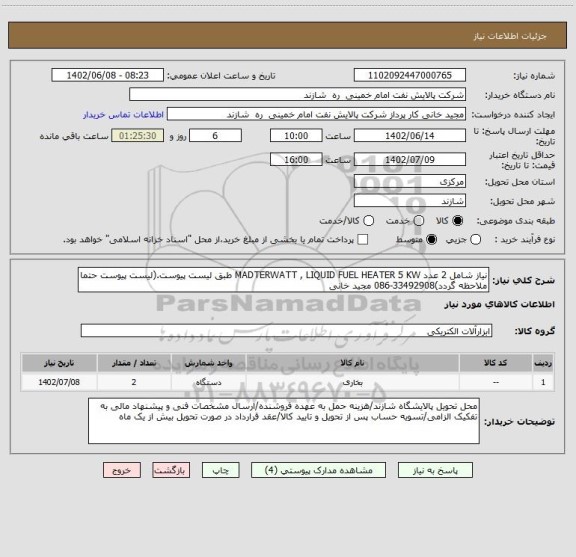This screenshot has height=557, width=576.
Task: Click the goods group field ابزارآلات الکتریکی
Action: click(x=287, y=331)
